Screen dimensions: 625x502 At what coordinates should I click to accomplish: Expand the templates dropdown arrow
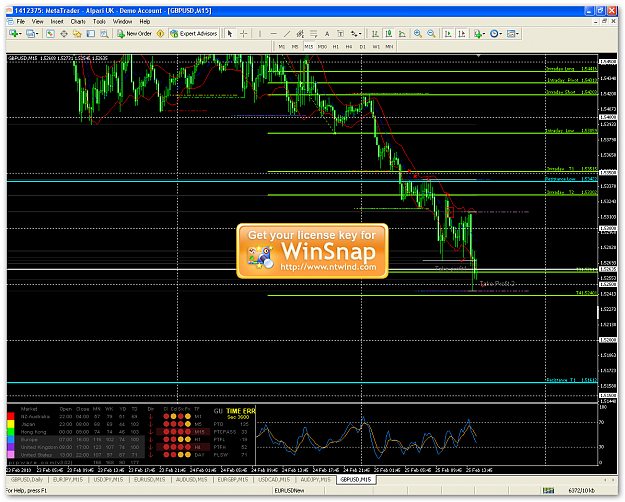[517, 34]
